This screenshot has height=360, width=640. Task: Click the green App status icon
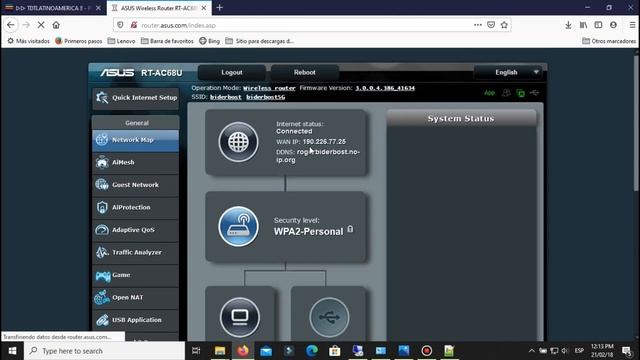[489, 93]
